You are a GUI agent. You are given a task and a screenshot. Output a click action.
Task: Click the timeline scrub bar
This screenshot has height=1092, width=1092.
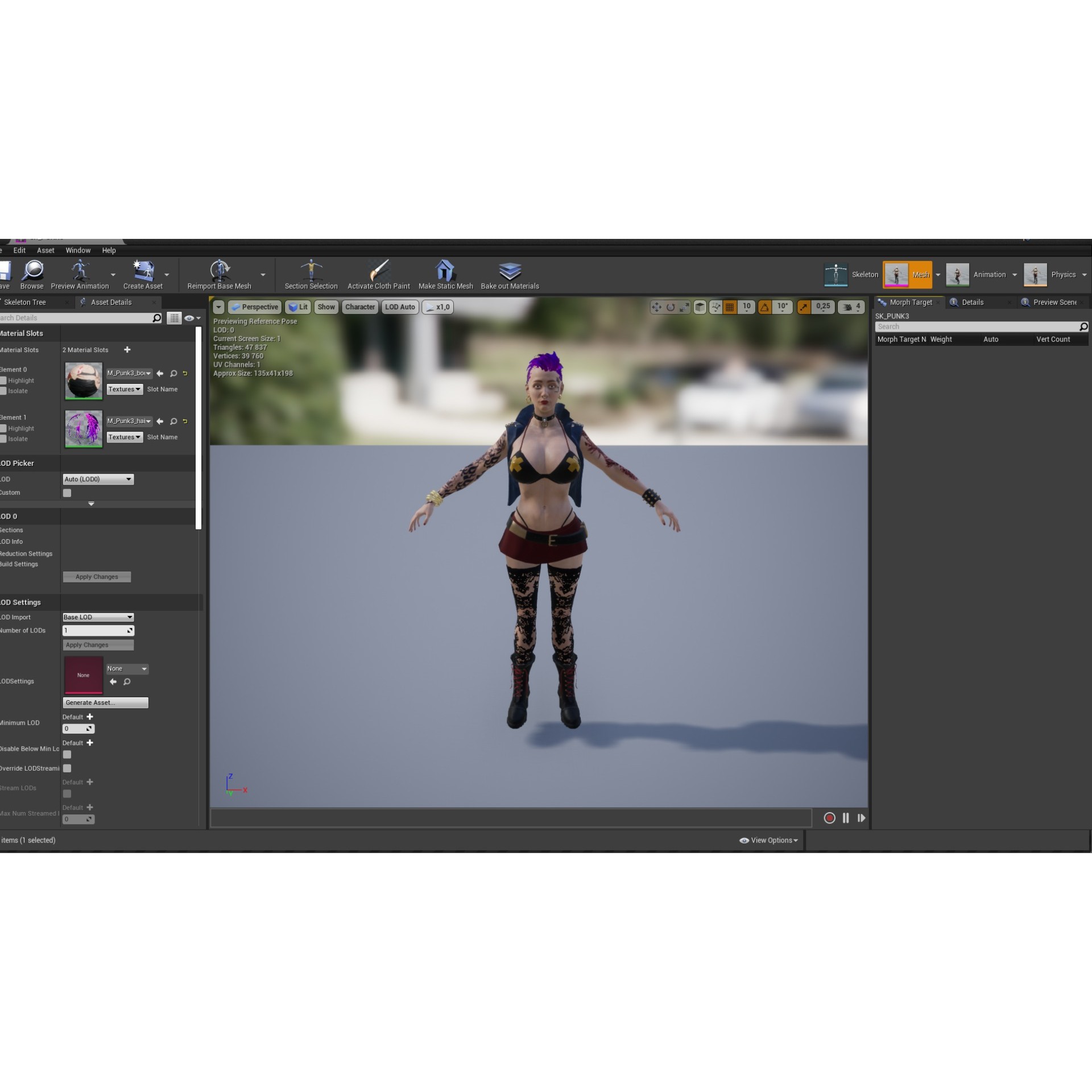tap(511, 818)
